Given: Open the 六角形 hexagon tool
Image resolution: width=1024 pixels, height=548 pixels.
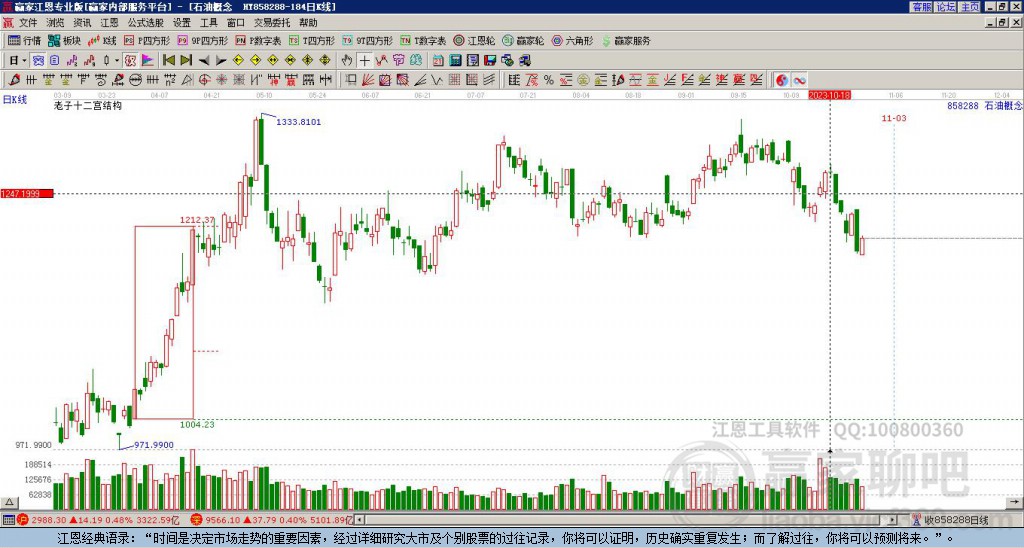Looking at the screenshot, I should point(572,40).
